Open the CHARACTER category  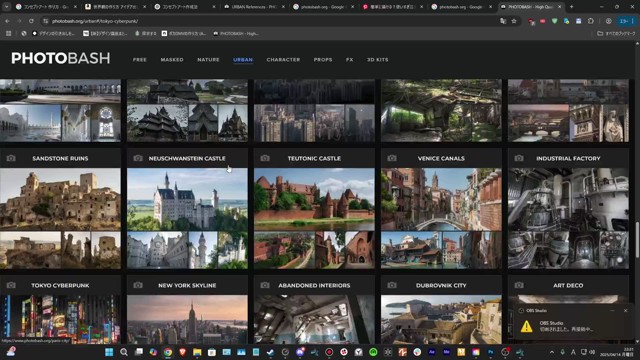click(x=283, y=60)
